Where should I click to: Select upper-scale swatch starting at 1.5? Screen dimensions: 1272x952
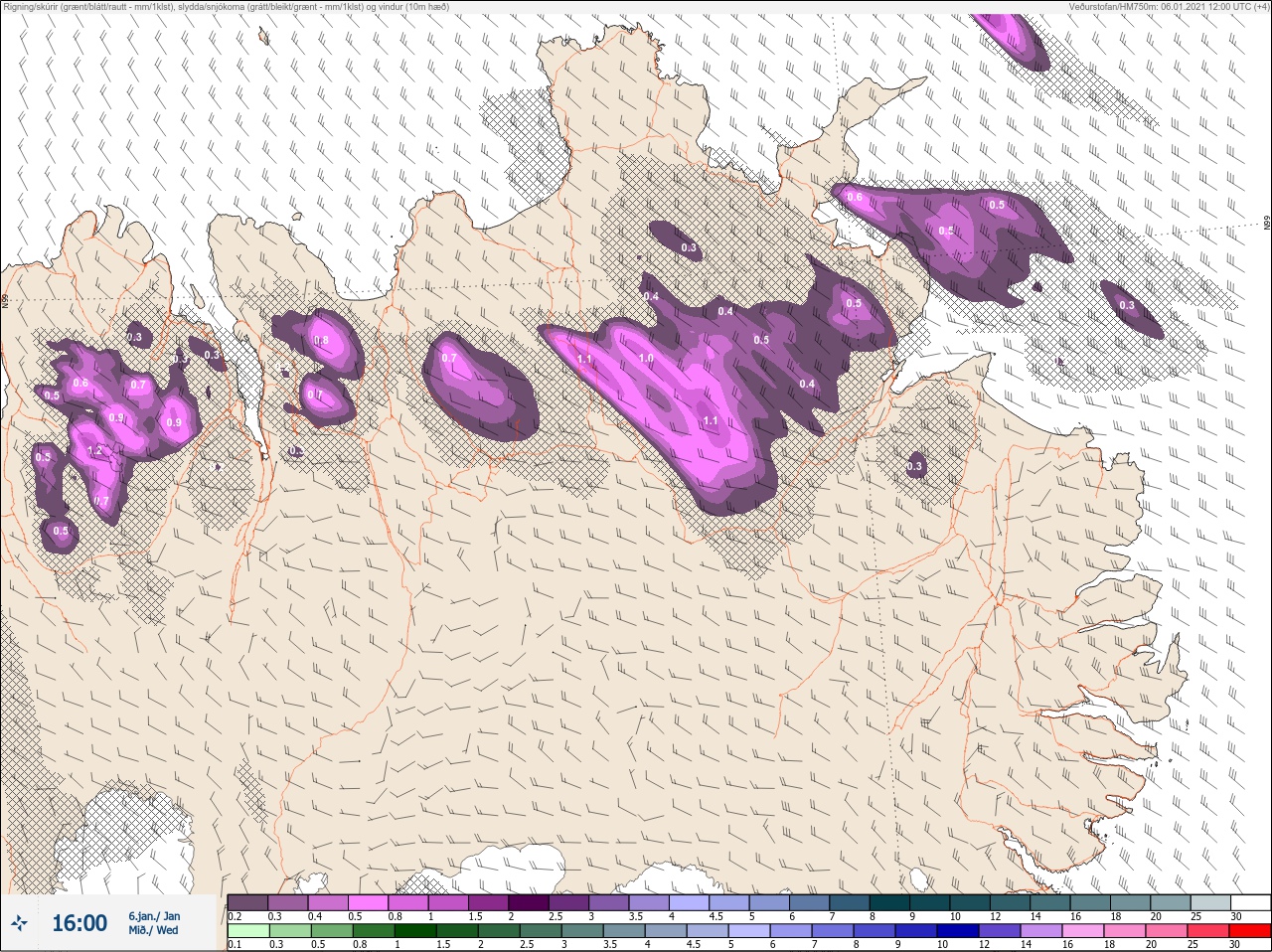pyautogui.click(x=488, y=902)
